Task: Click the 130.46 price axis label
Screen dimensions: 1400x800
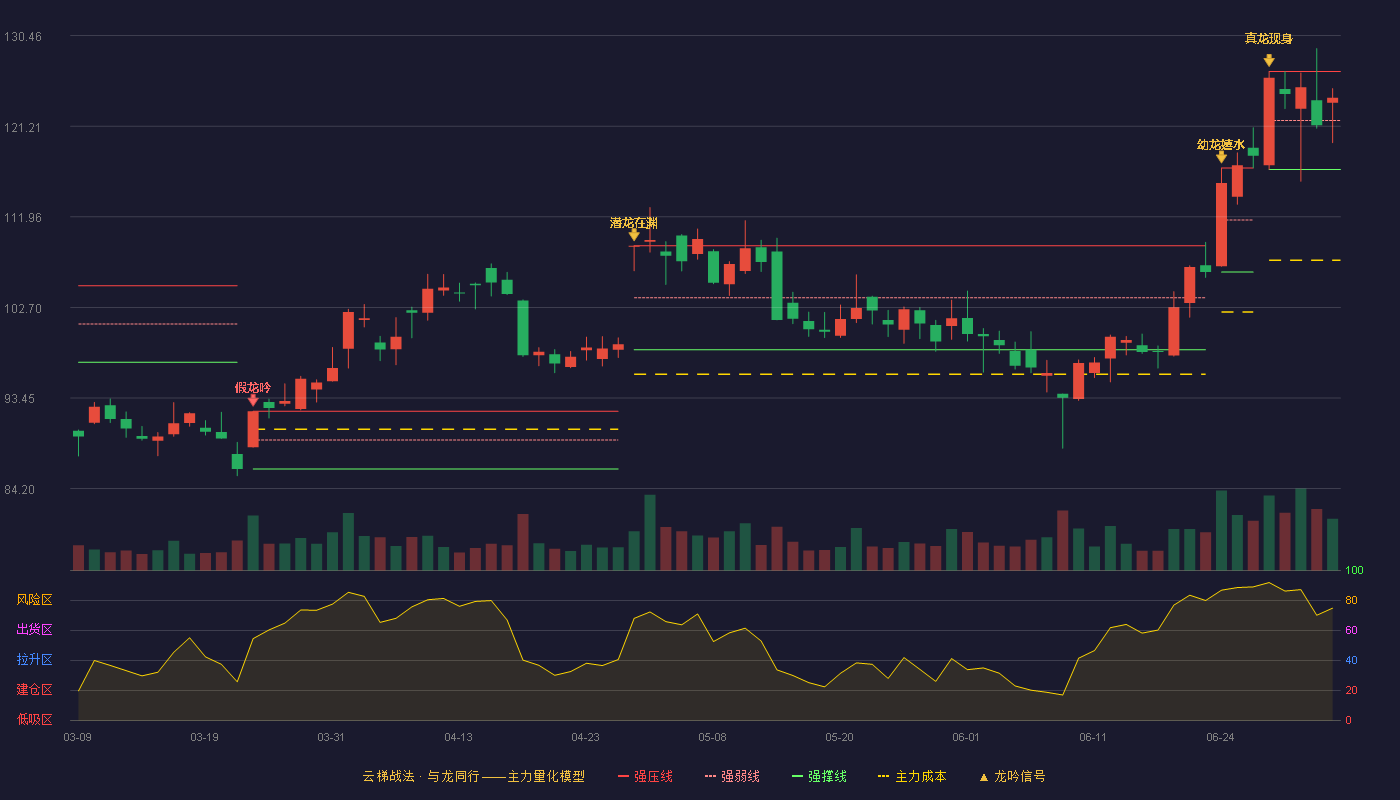Action: tap(23, 37)
